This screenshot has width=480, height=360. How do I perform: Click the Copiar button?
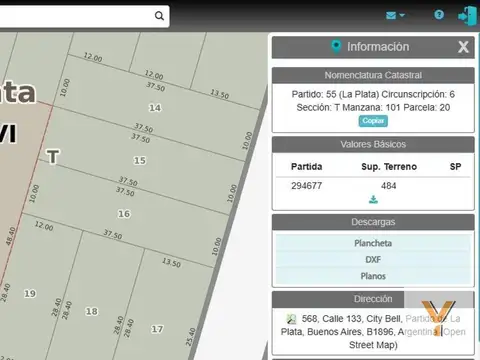pyautogui.click(x=373, y=121)
